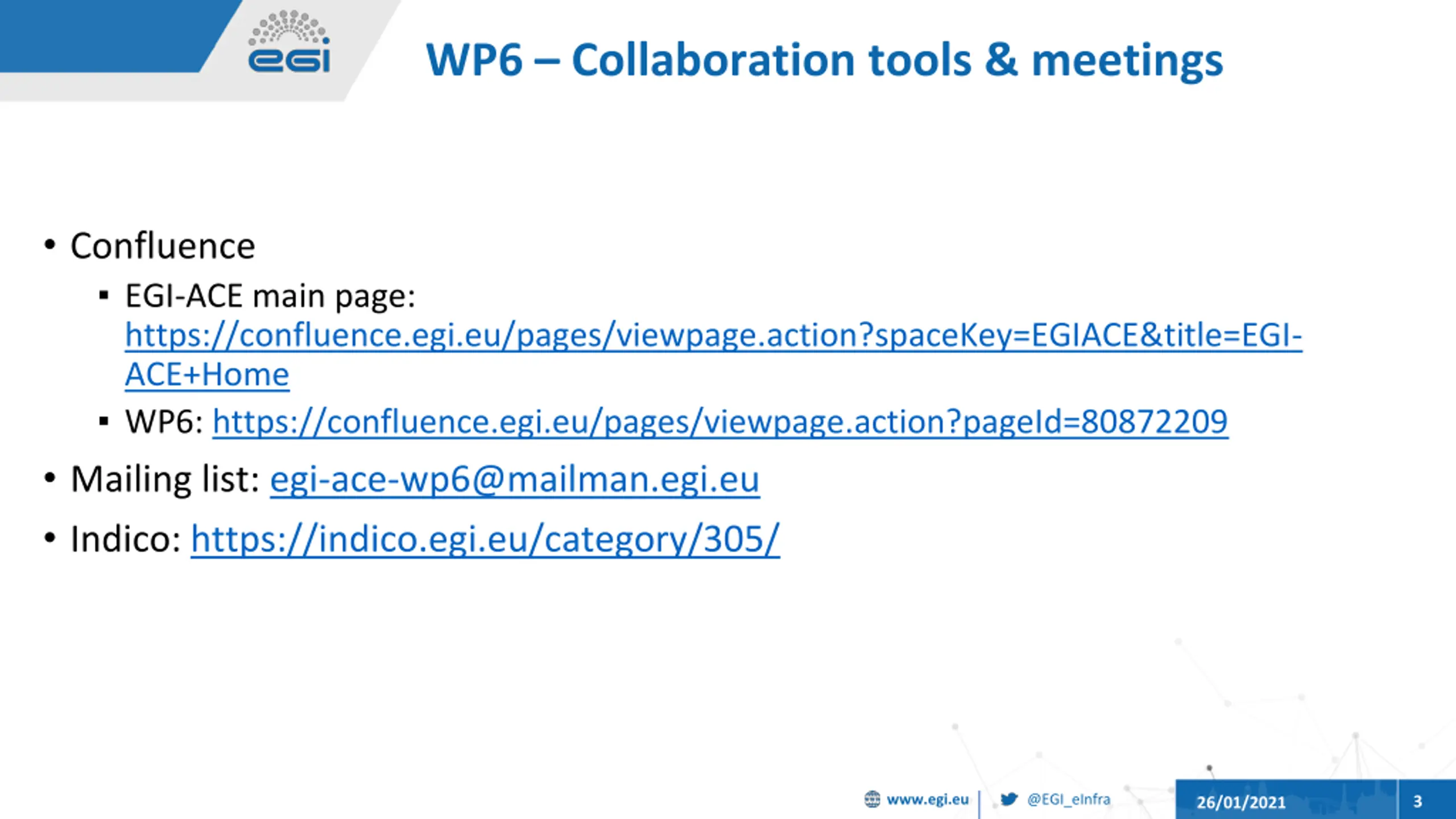
Task: Click the www.egi.eu footer text
Action: 928,800
